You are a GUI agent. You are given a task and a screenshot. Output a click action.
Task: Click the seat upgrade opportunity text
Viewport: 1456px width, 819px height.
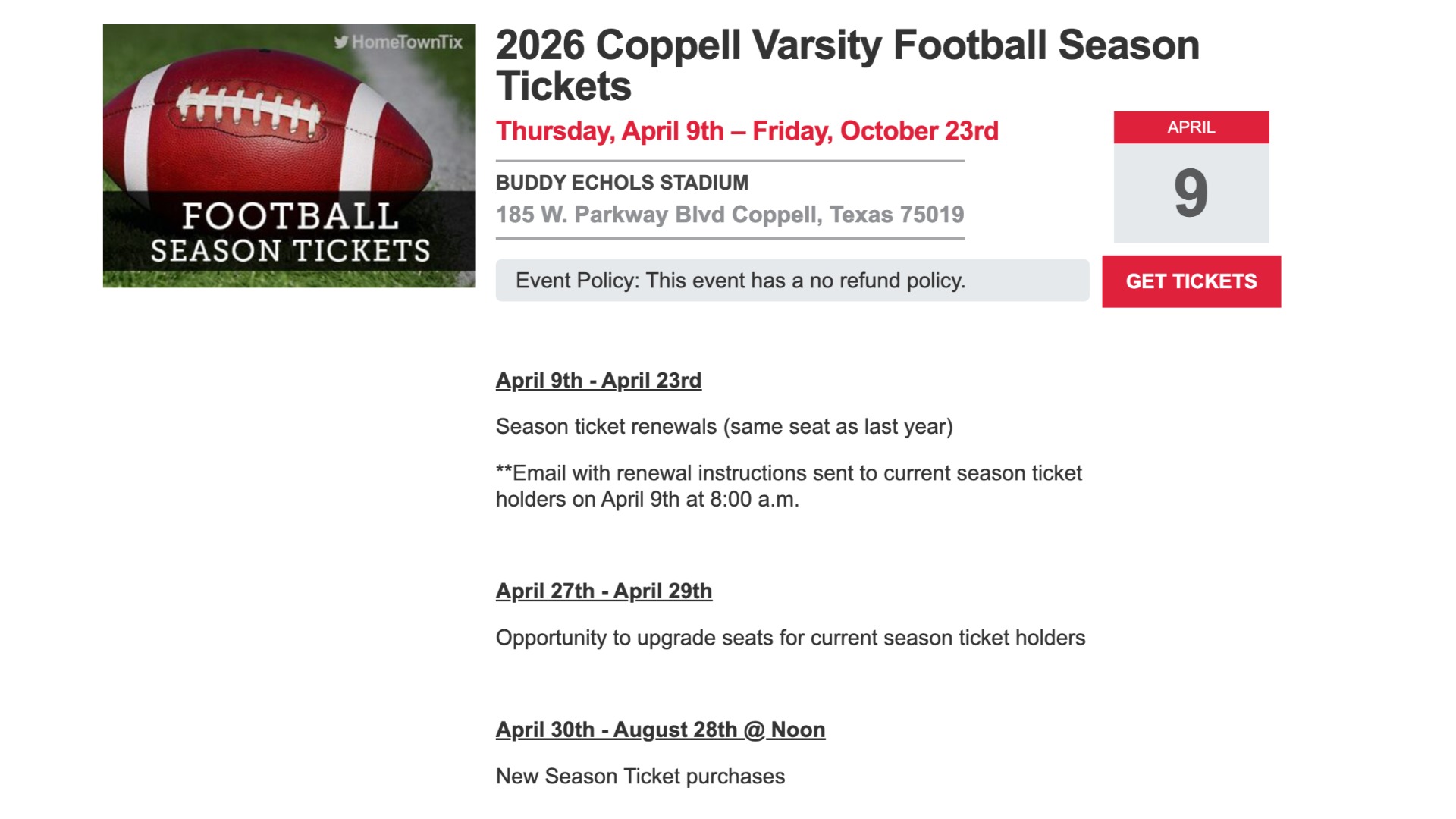coord(791,638)
